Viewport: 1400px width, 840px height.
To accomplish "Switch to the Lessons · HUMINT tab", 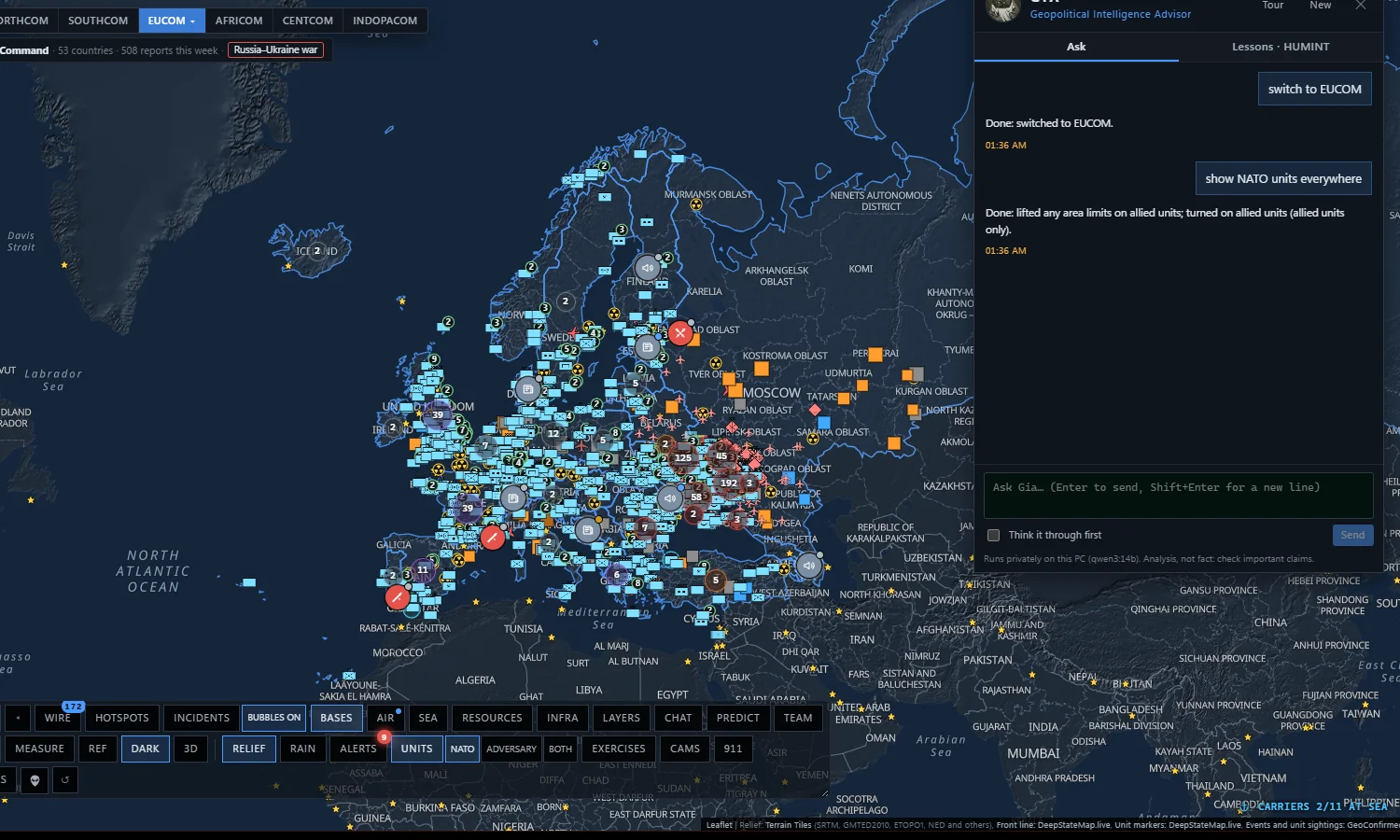I will (x=1281, y=47).
